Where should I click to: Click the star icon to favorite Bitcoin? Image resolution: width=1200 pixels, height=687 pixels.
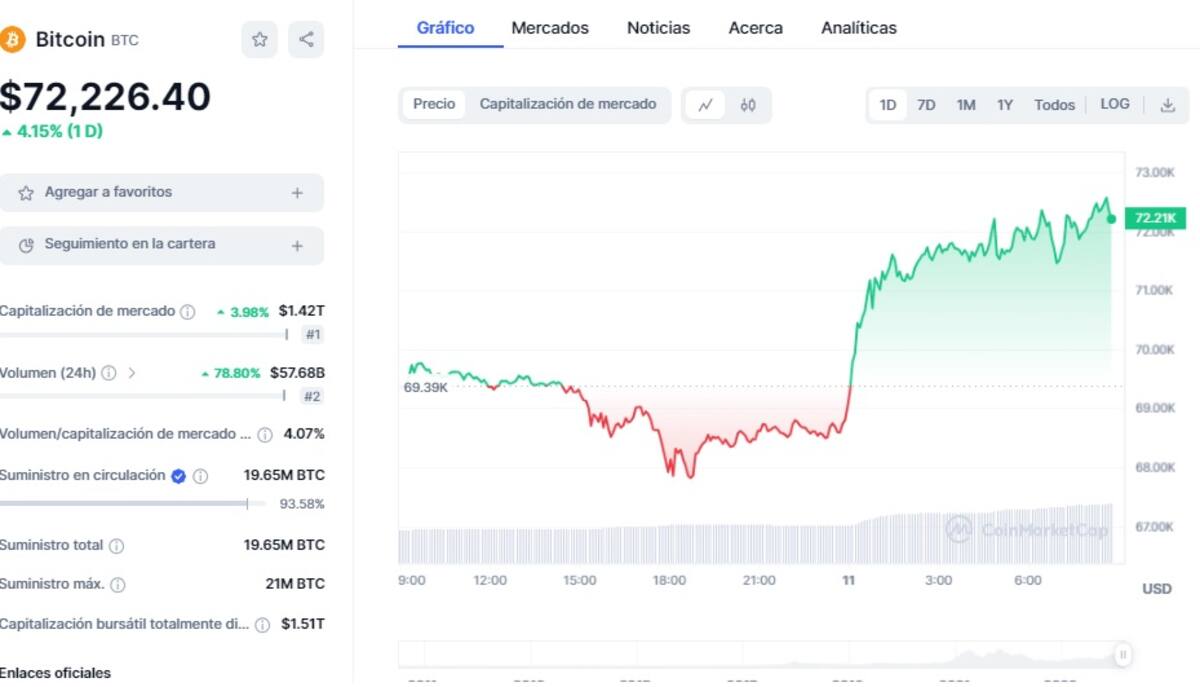[x=259, y=40]
